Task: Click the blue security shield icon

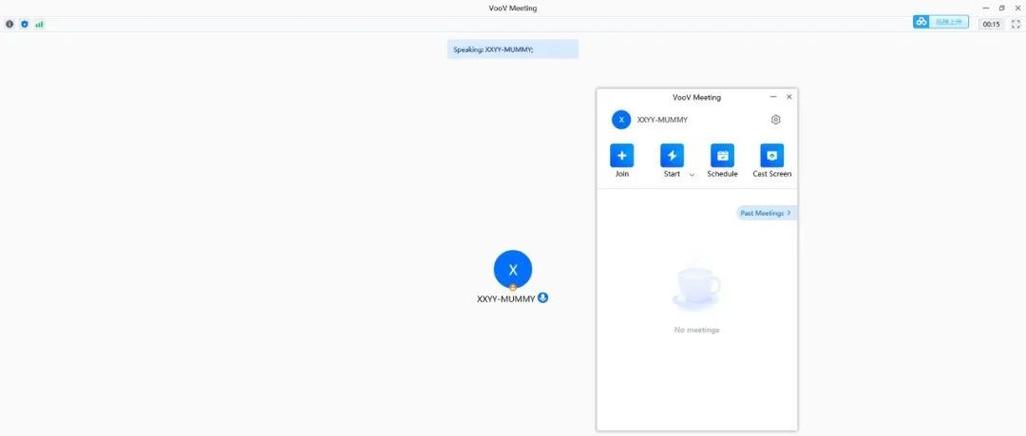Action: click(x=24, y=24)
